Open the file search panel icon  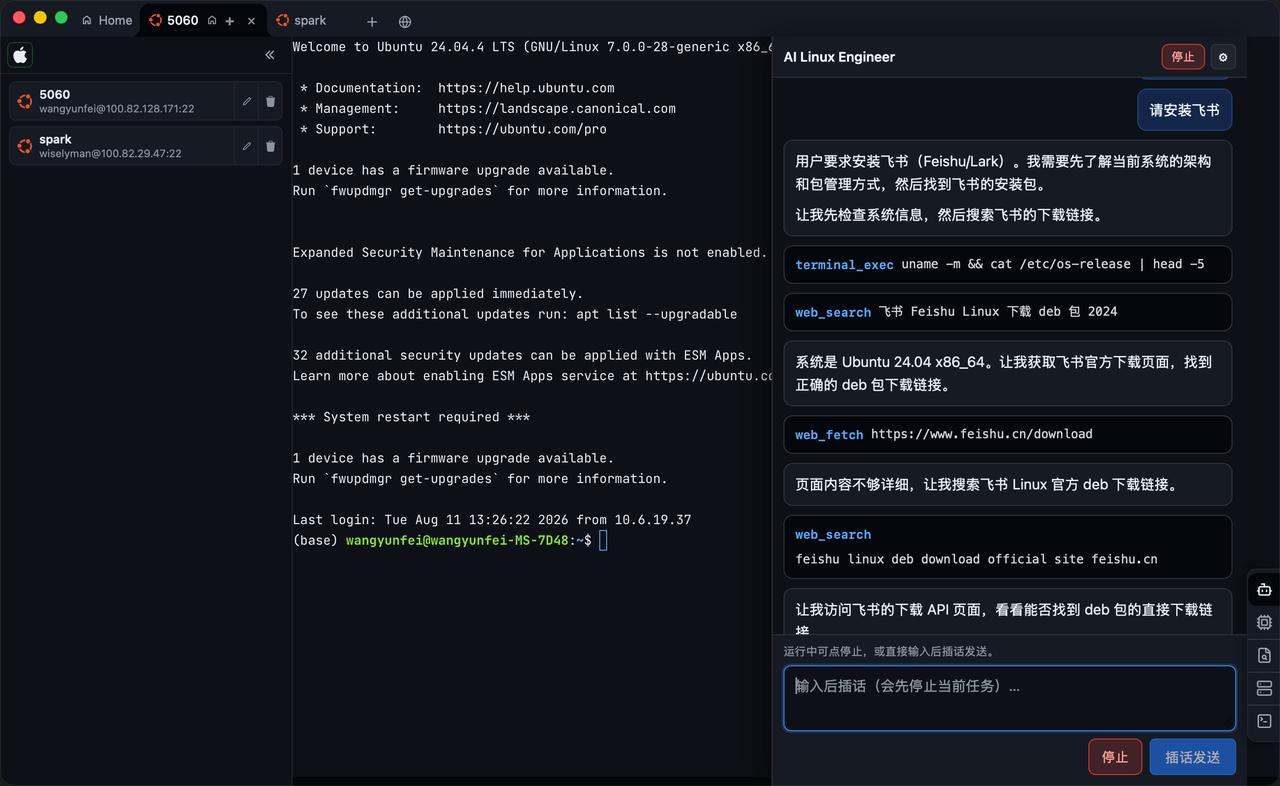(1264, 655)
